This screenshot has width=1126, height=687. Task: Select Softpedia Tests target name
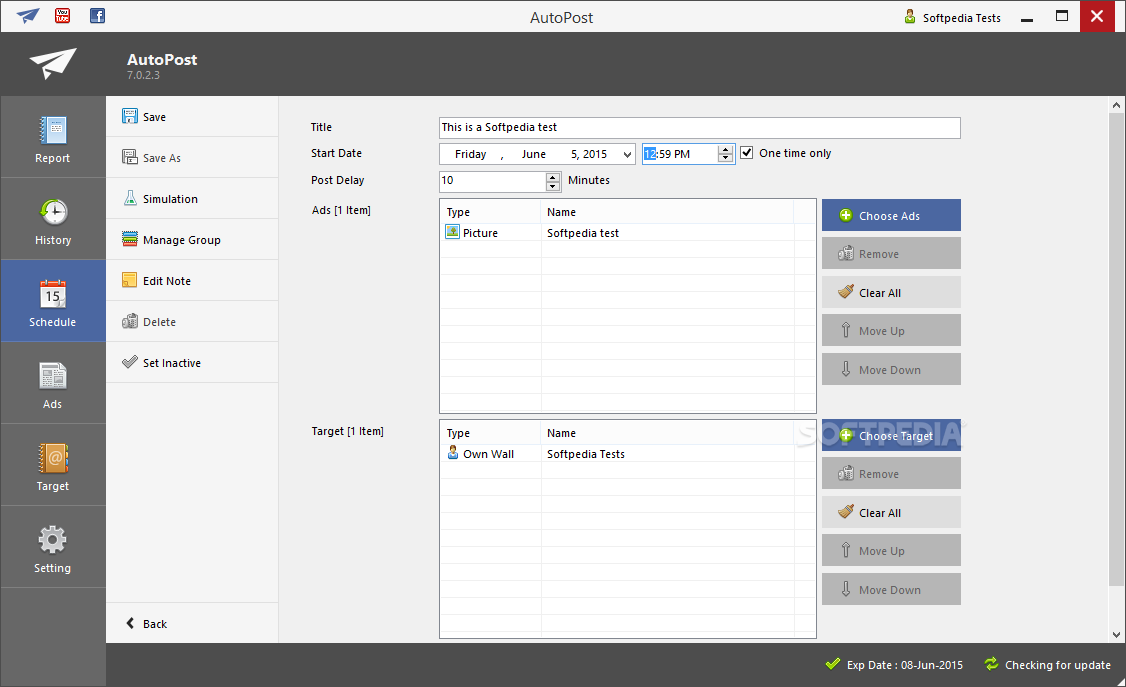click(585, 454)
